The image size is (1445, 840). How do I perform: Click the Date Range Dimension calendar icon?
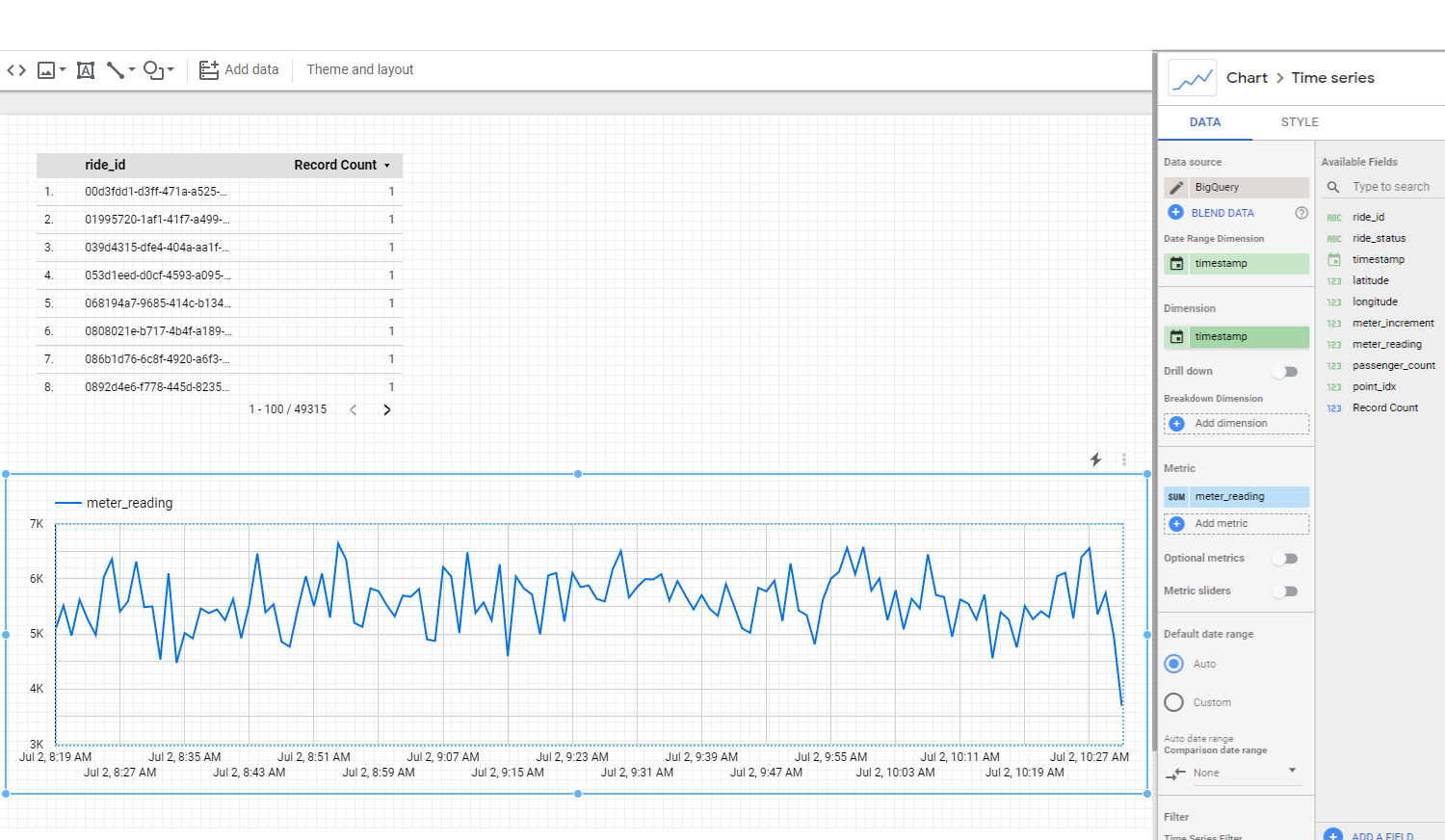pyautogui.click(x=1176, y=264)
